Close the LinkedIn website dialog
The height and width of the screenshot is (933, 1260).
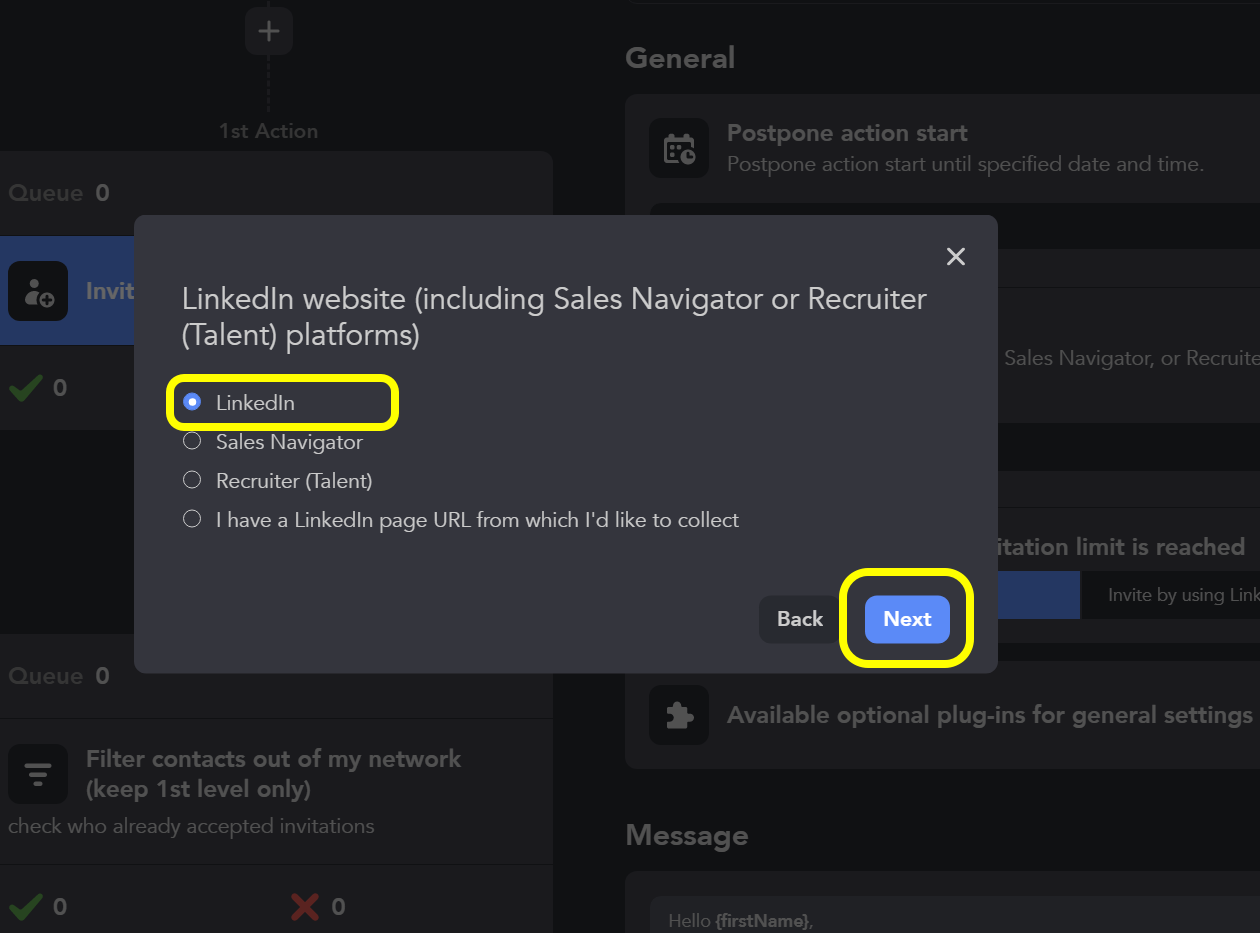[x=956, y=257]
